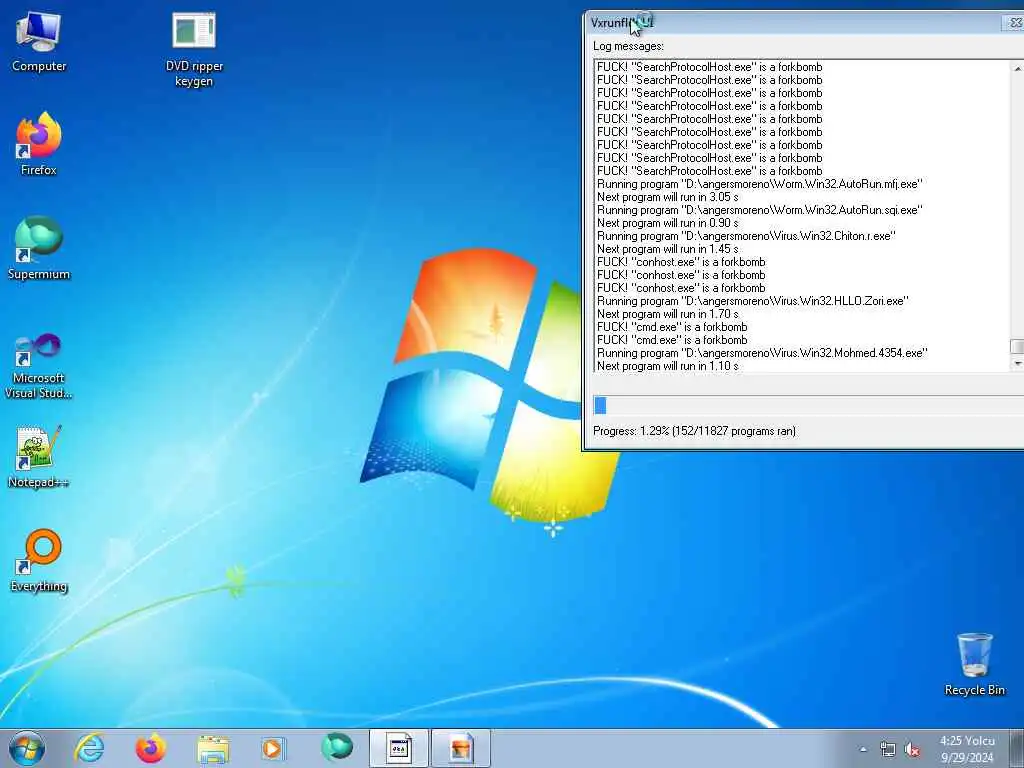
Task: Select the Notepad++ desktop shortcut
Action: coord(39,457)
